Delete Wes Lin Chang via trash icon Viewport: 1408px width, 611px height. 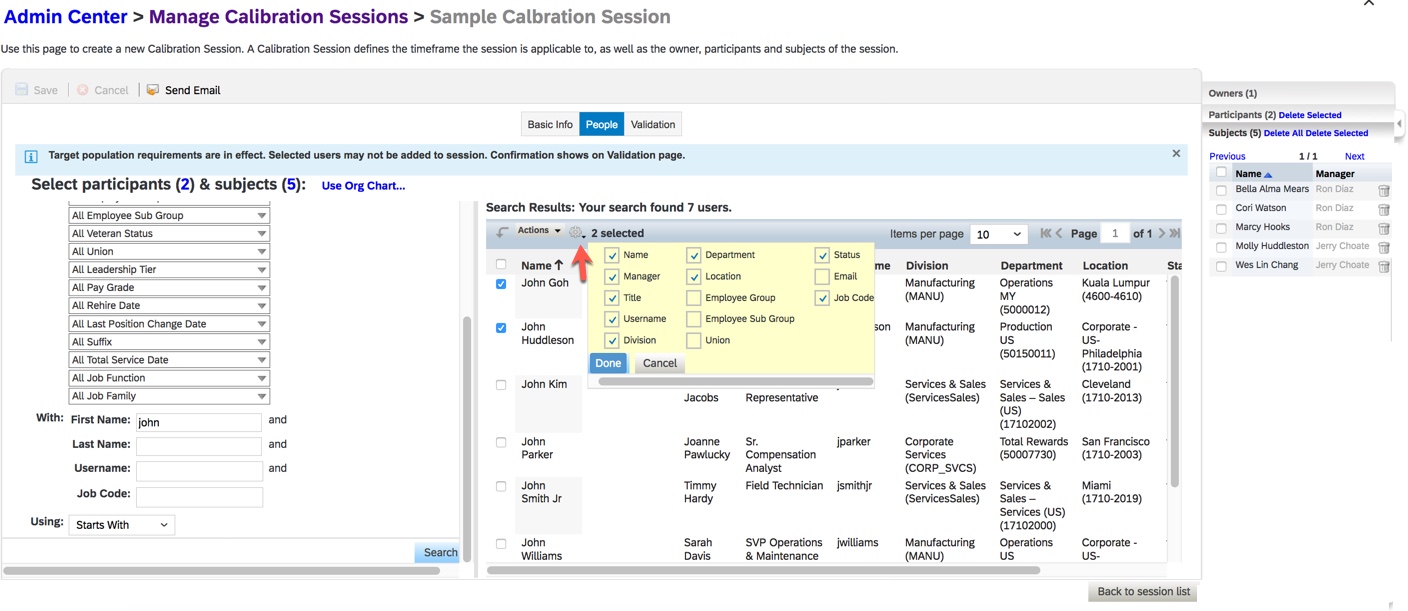[1384, 266]
